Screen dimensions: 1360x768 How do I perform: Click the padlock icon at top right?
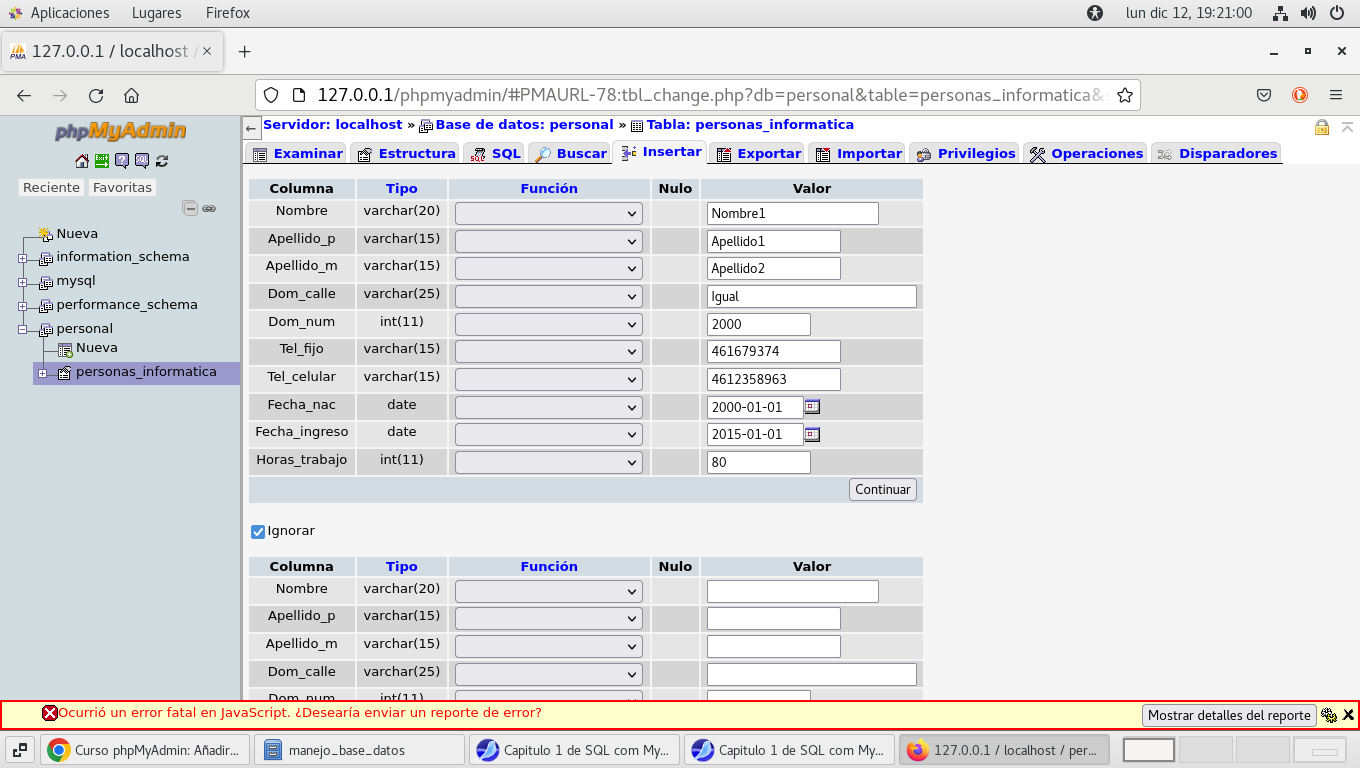pyautogui.click(x=1321, y=128)
